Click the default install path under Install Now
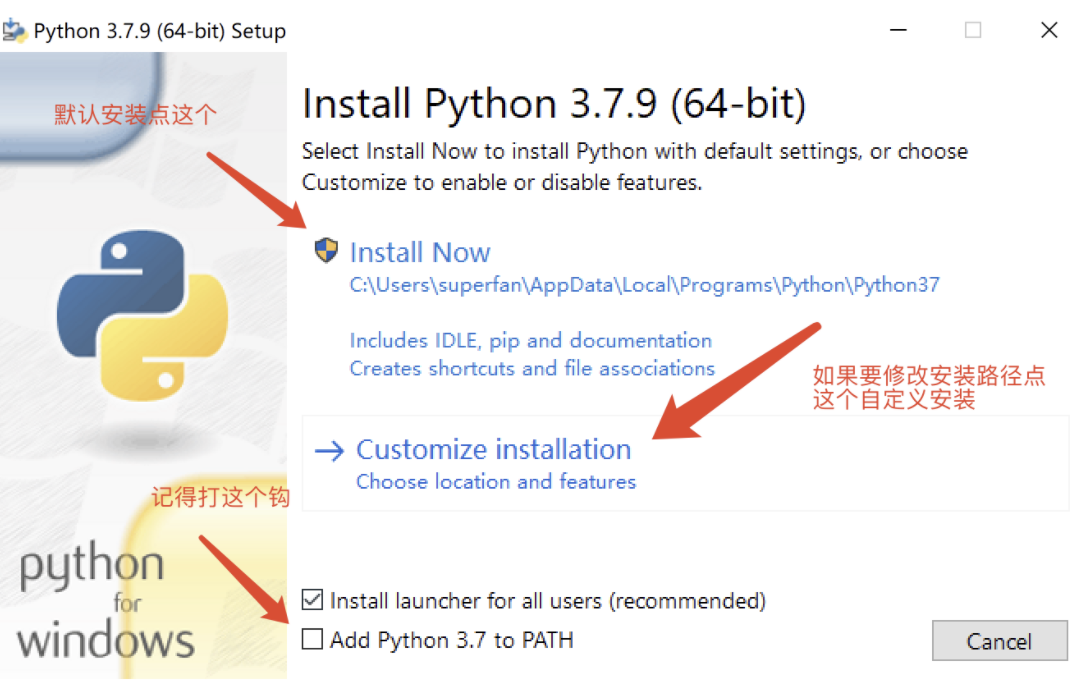Screen dimensions: 1089x680 pos(644,285)
